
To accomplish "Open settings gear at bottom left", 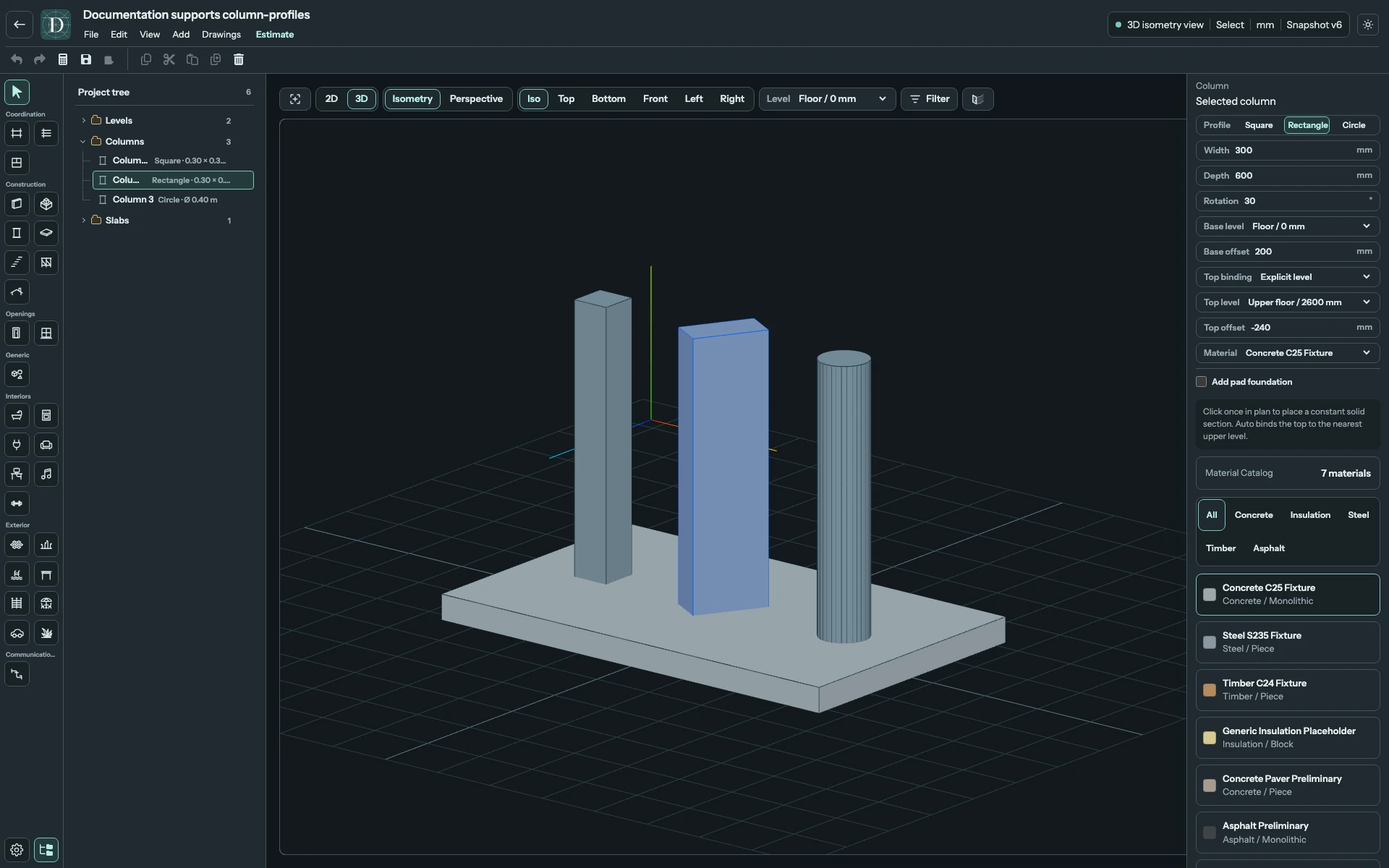I will (17, 850).
